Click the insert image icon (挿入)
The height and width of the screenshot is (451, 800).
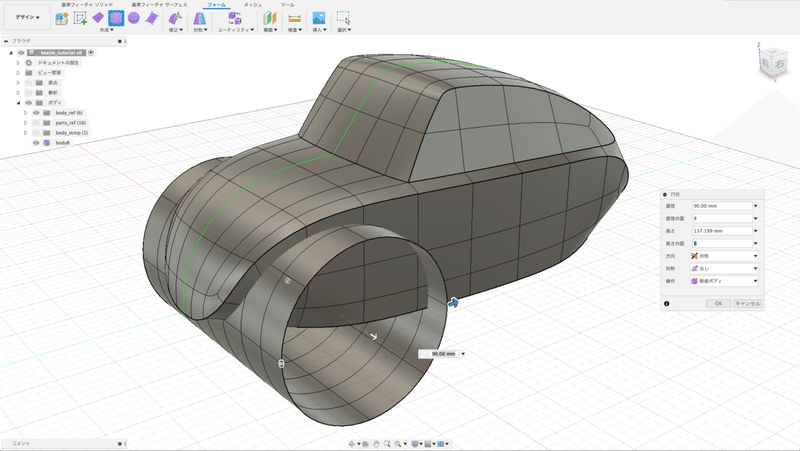tap(319, 18)
